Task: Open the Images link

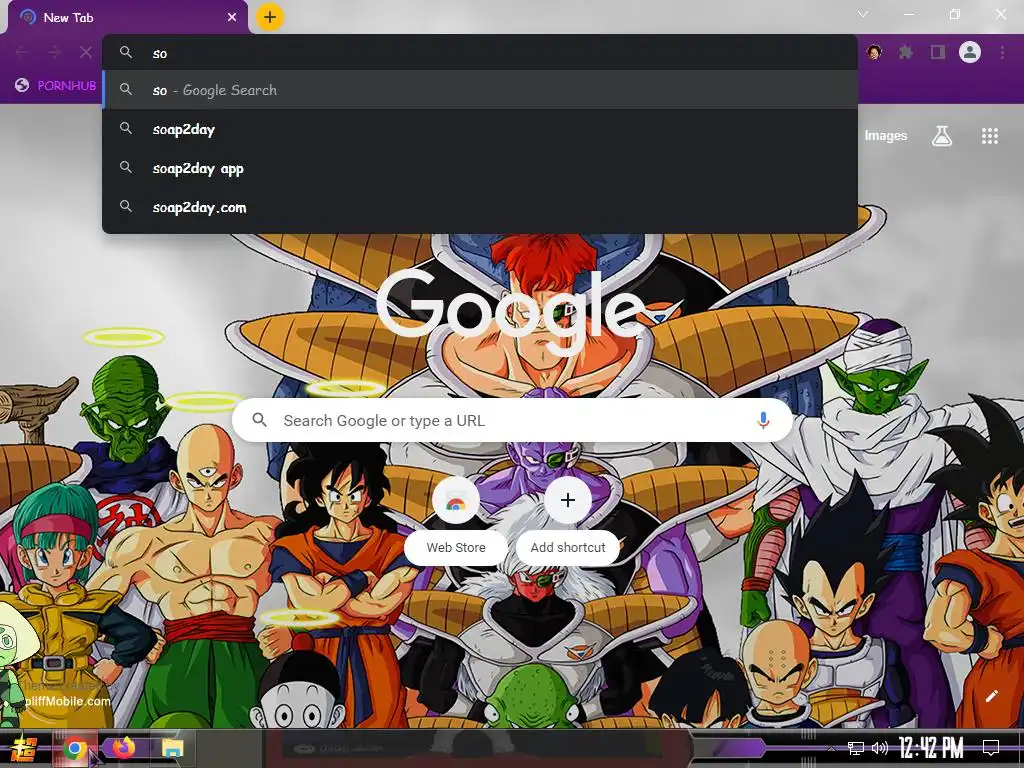Action: coord(886,136)
